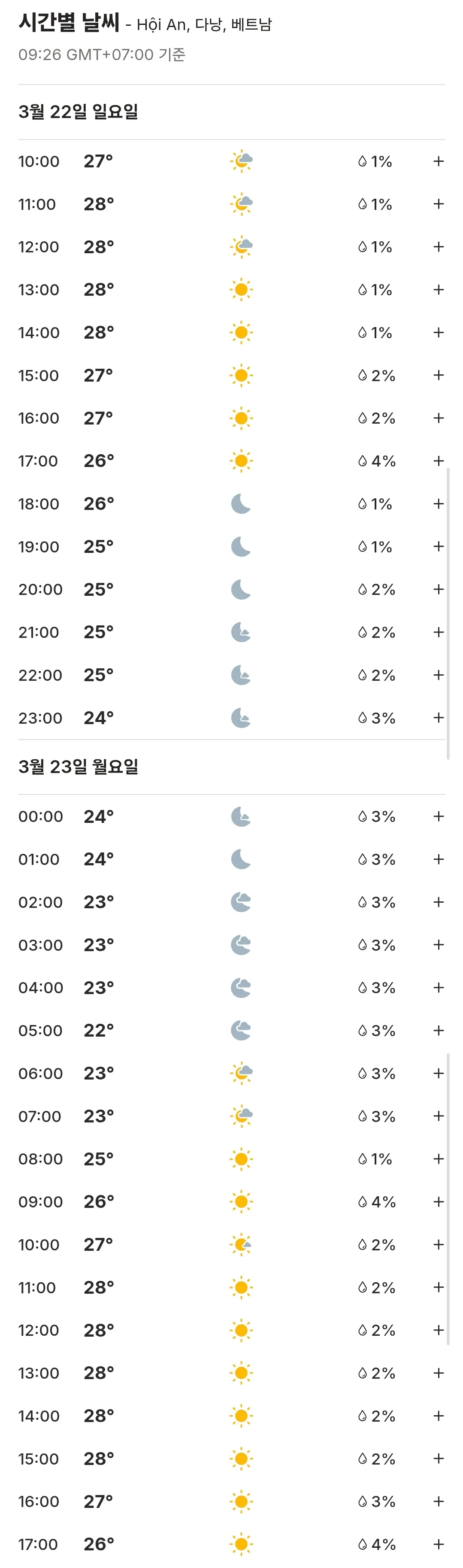Click the moon icon at March 23 01:00
The width and height of the screenshot is (463, 1568).
242,859
